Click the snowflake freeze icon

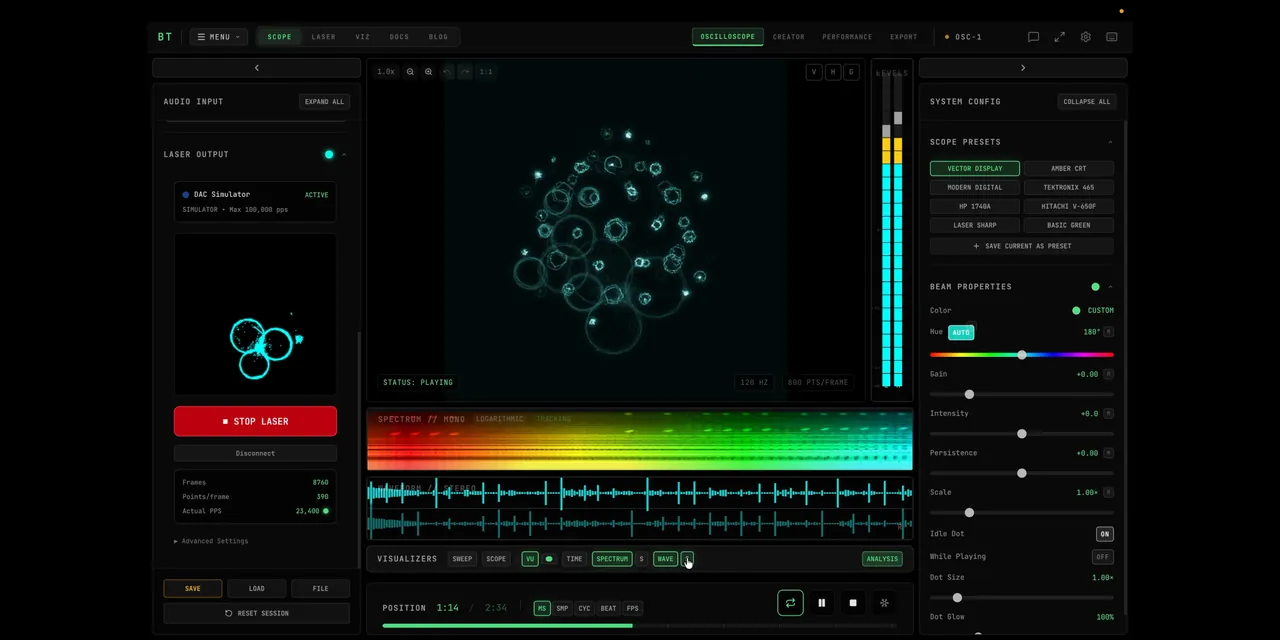point(884,603)
